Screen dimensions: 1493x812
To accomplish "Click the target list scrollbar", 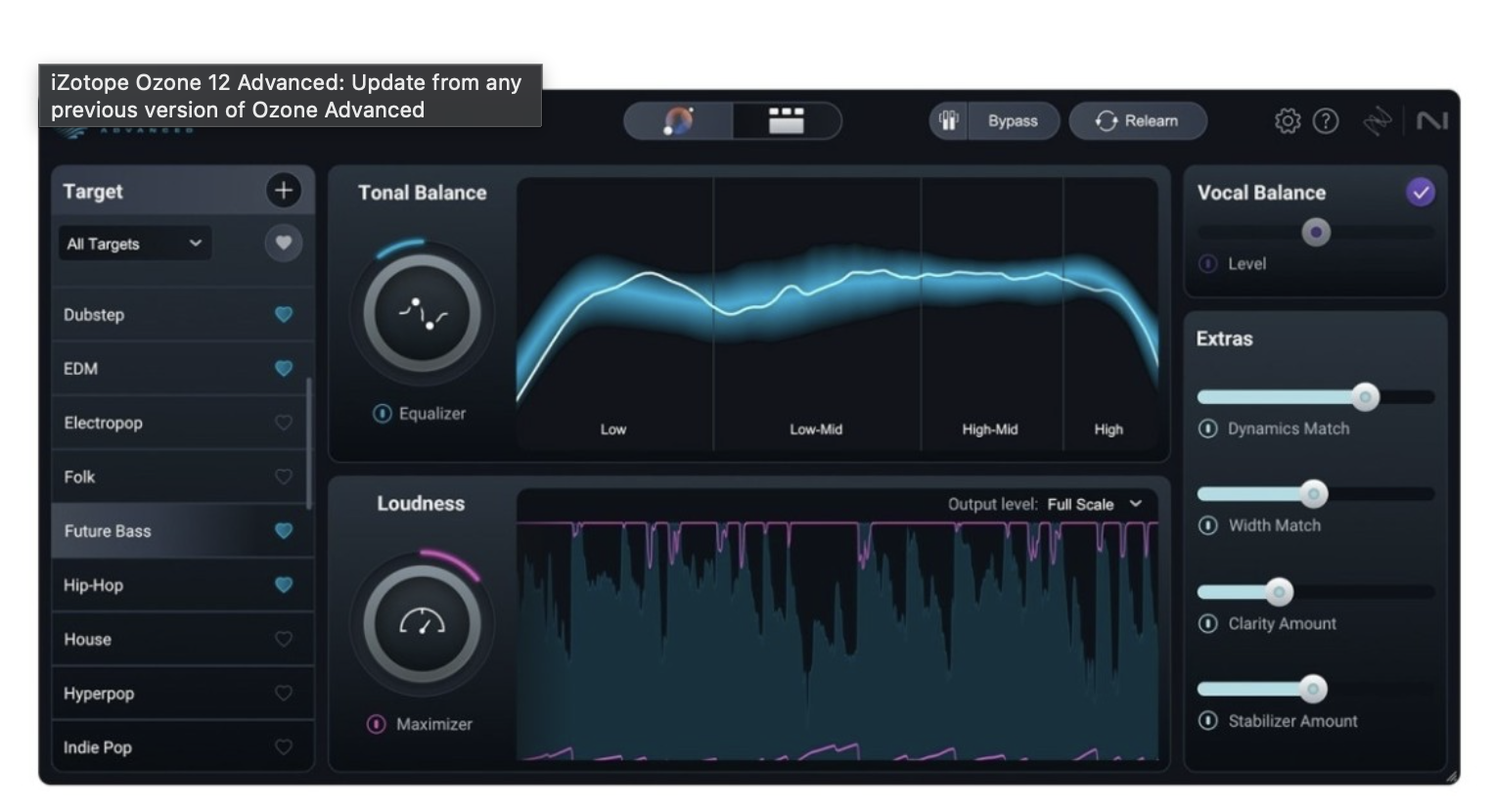I will tap(309, 443).
